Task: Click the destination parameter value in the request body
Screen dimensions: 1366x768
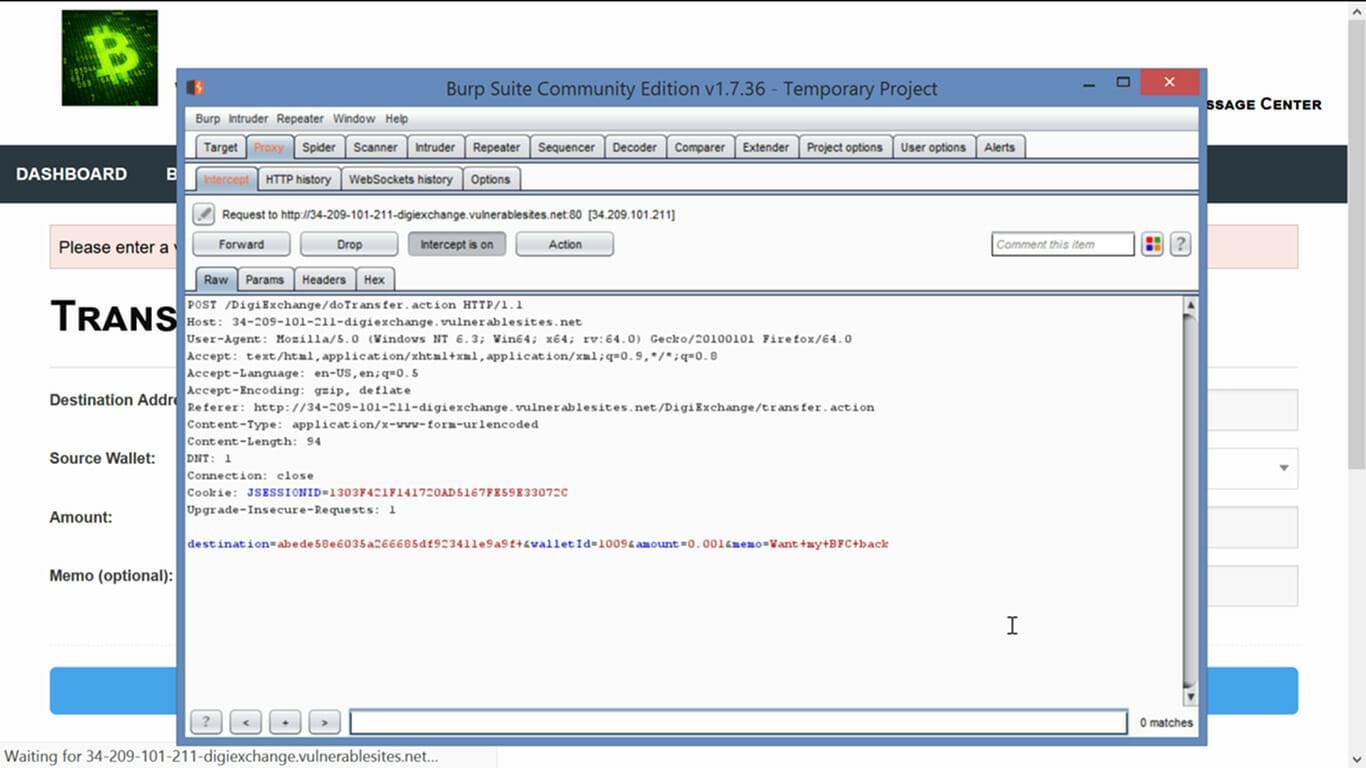Action: point(400,544)
